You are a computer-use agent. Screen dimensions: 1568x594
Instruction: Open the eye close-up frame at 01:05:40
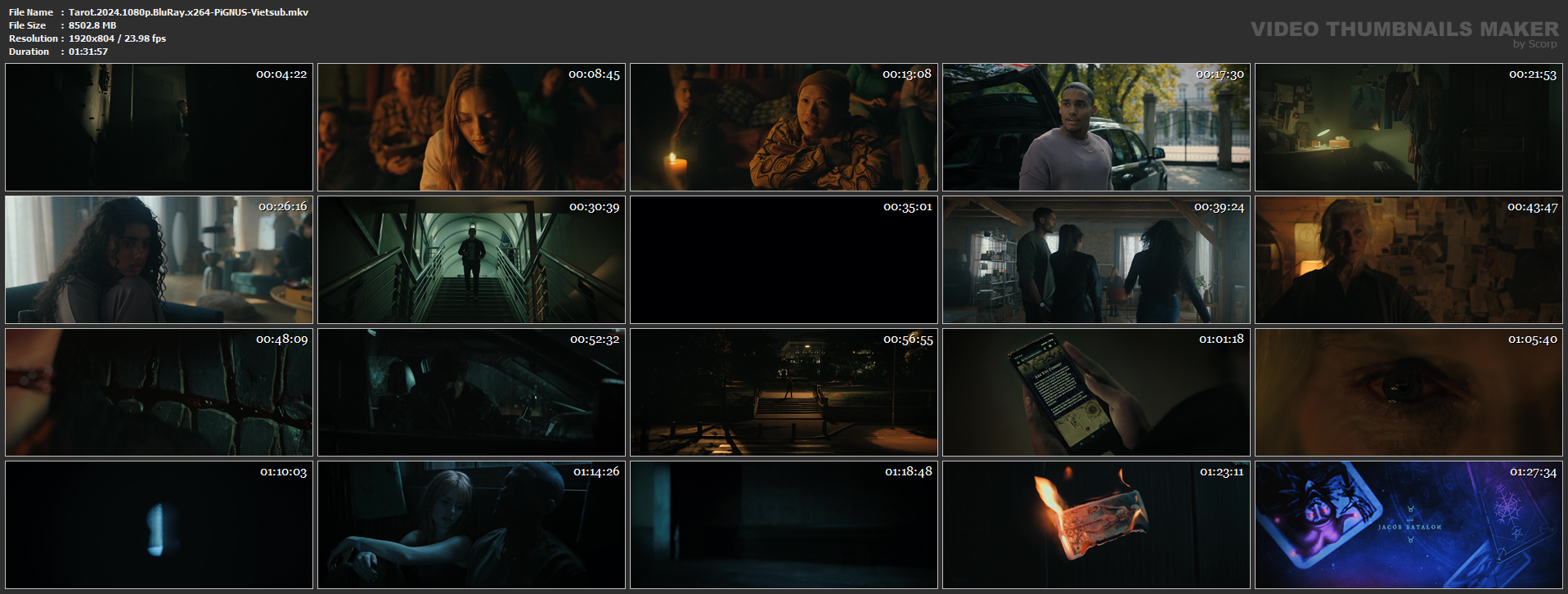[1409, 392]
